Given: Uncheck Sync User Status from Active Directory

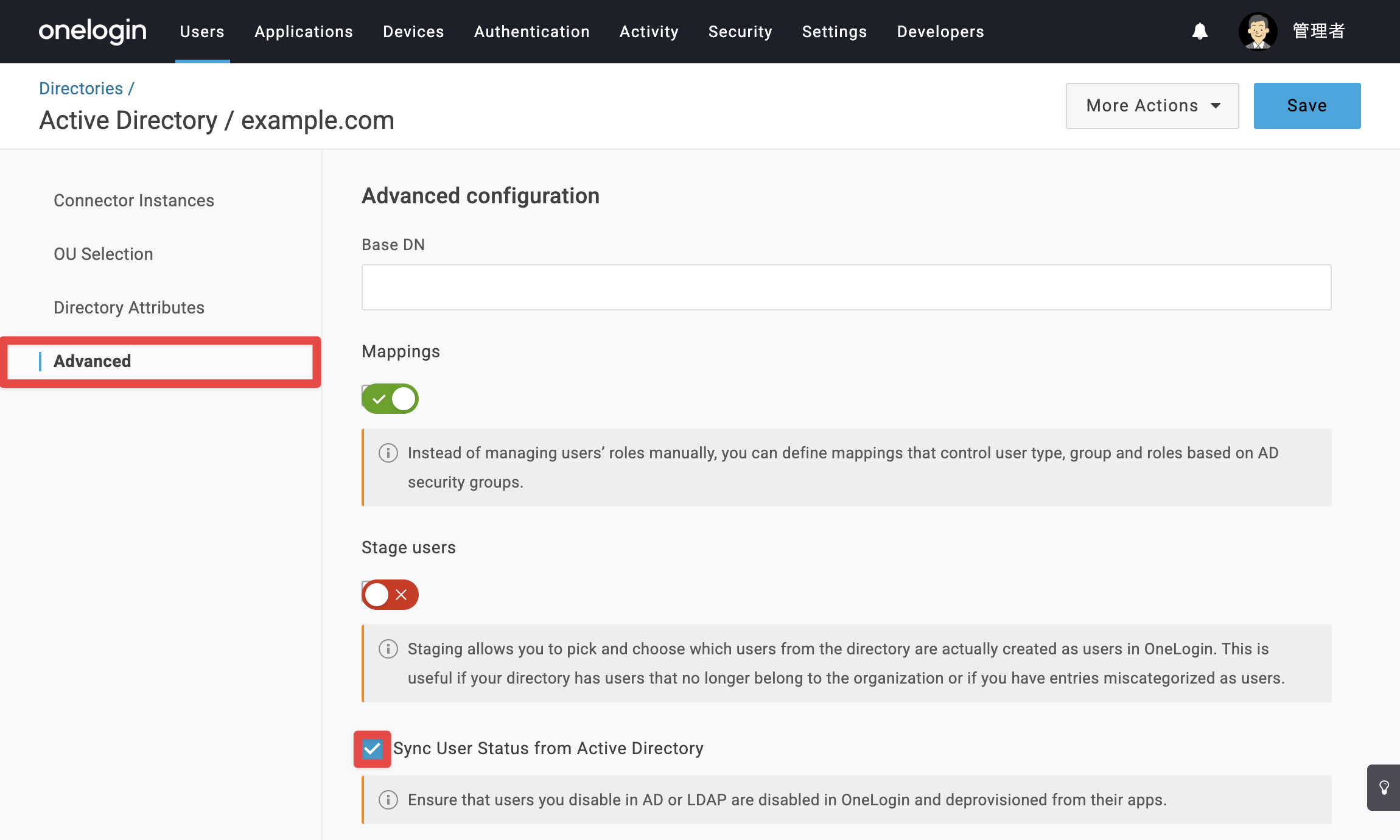Looking at the screenshot, I should (x=372, y=749).
